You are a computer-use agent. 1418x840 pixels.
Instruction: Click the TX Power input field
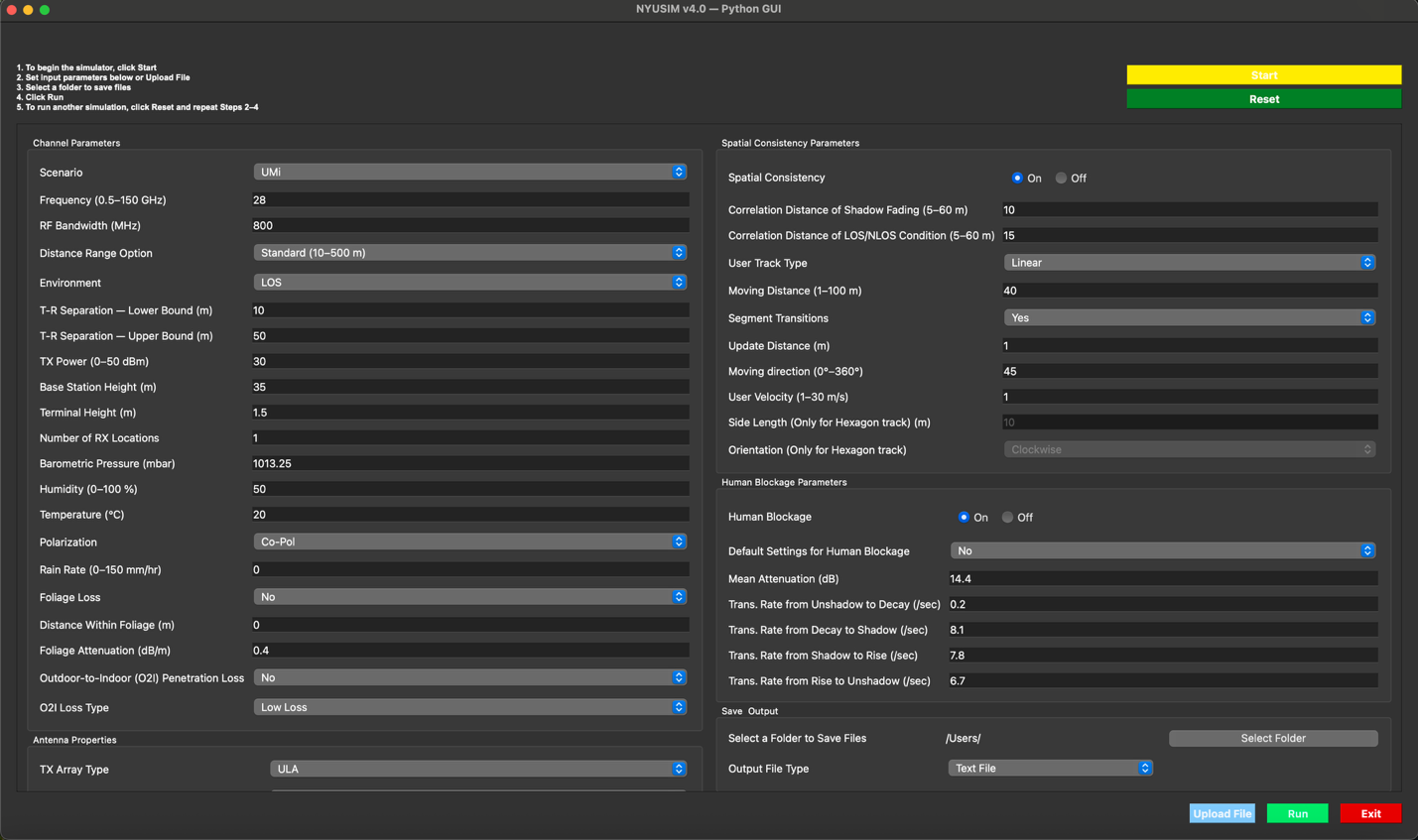(469, 362)
